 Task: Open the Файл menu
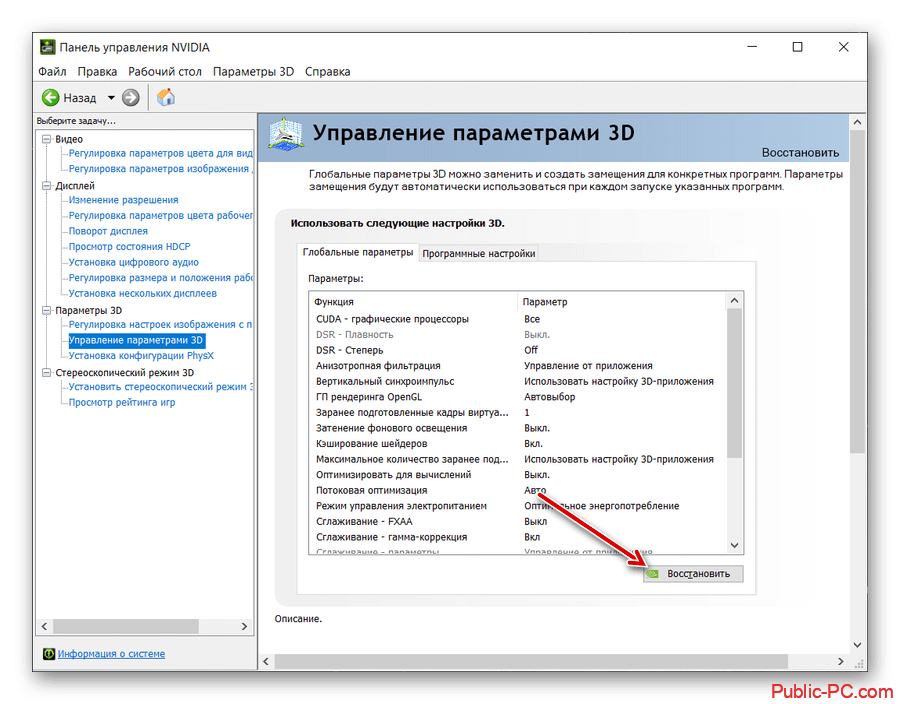pos(52,72)
